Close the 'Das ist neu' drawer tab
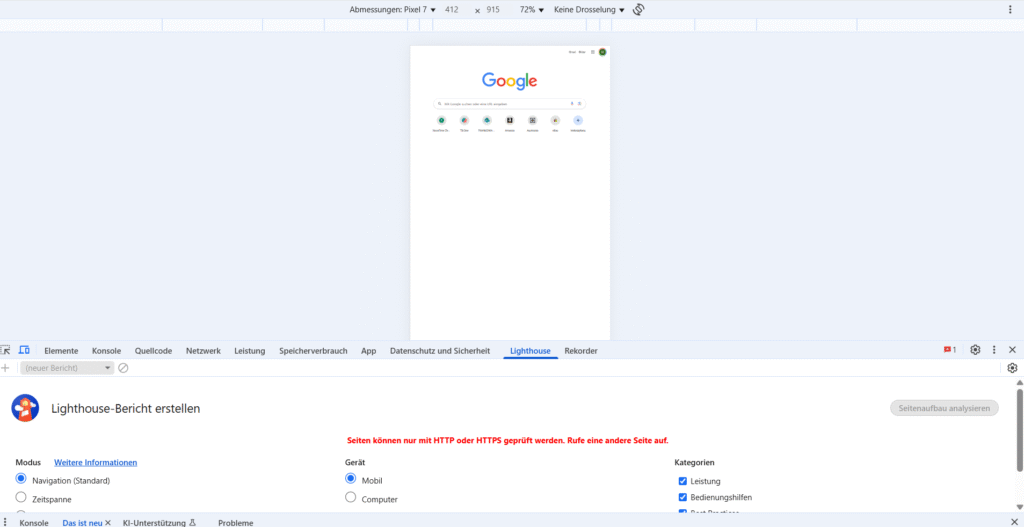Image resolution: width=1024 pixels, height=527 pixels. 108,522
